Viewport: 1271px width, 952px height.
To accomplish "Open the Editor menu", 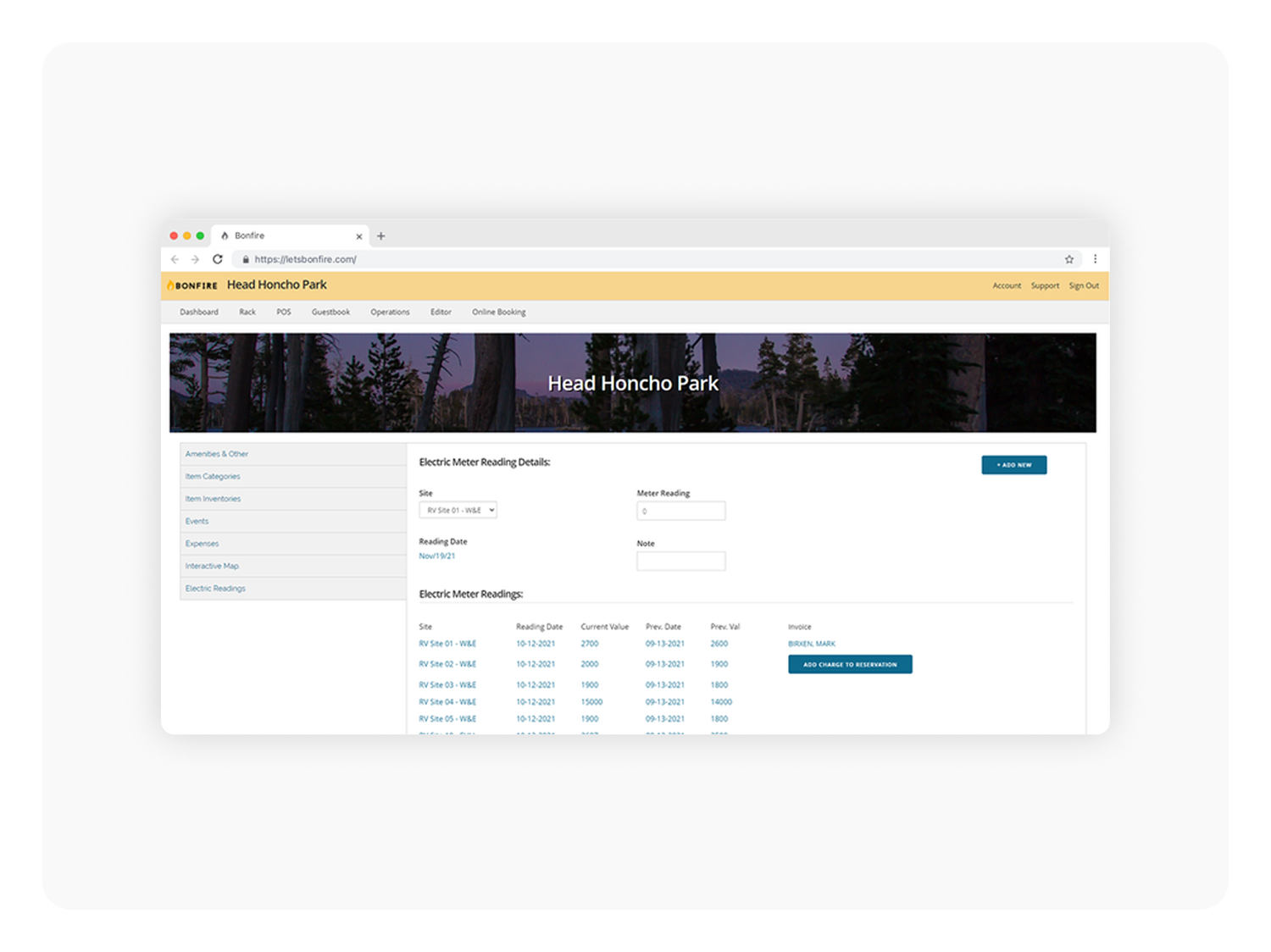I will (x=441, y=313).
